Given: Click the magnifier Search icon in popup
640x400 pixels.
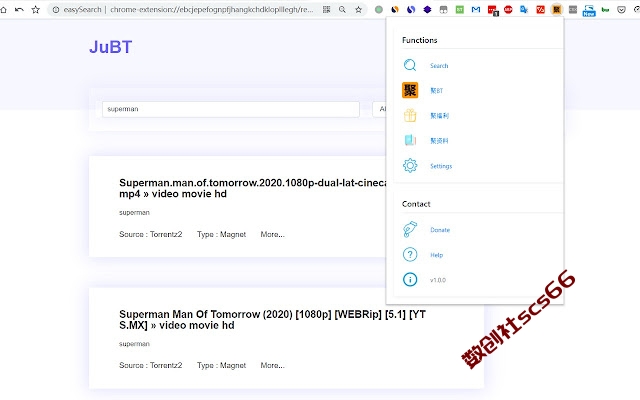Looking at the screenshot, I should click(x=410, y=65).
